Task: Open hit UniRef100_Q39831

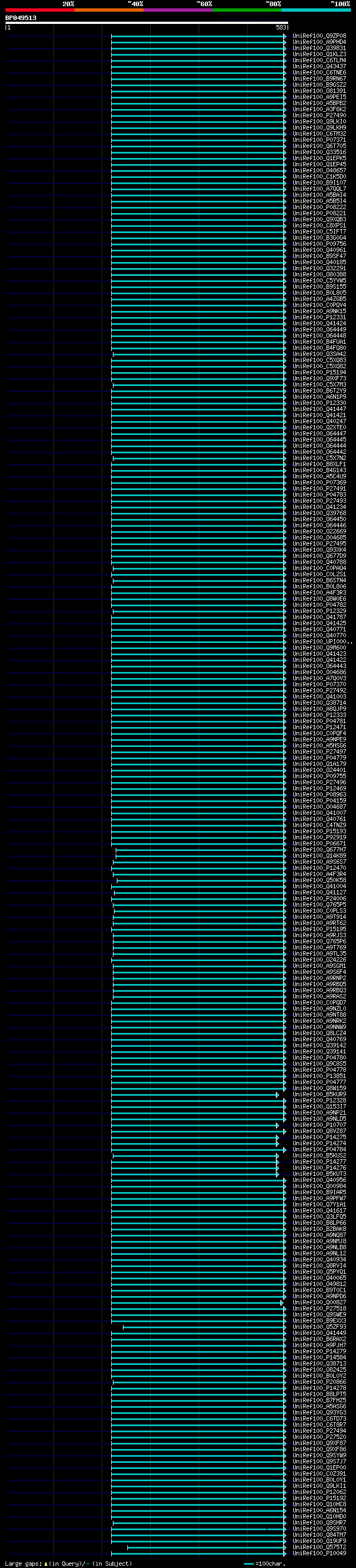Action: pyautogui.click(x=319, y=48)
